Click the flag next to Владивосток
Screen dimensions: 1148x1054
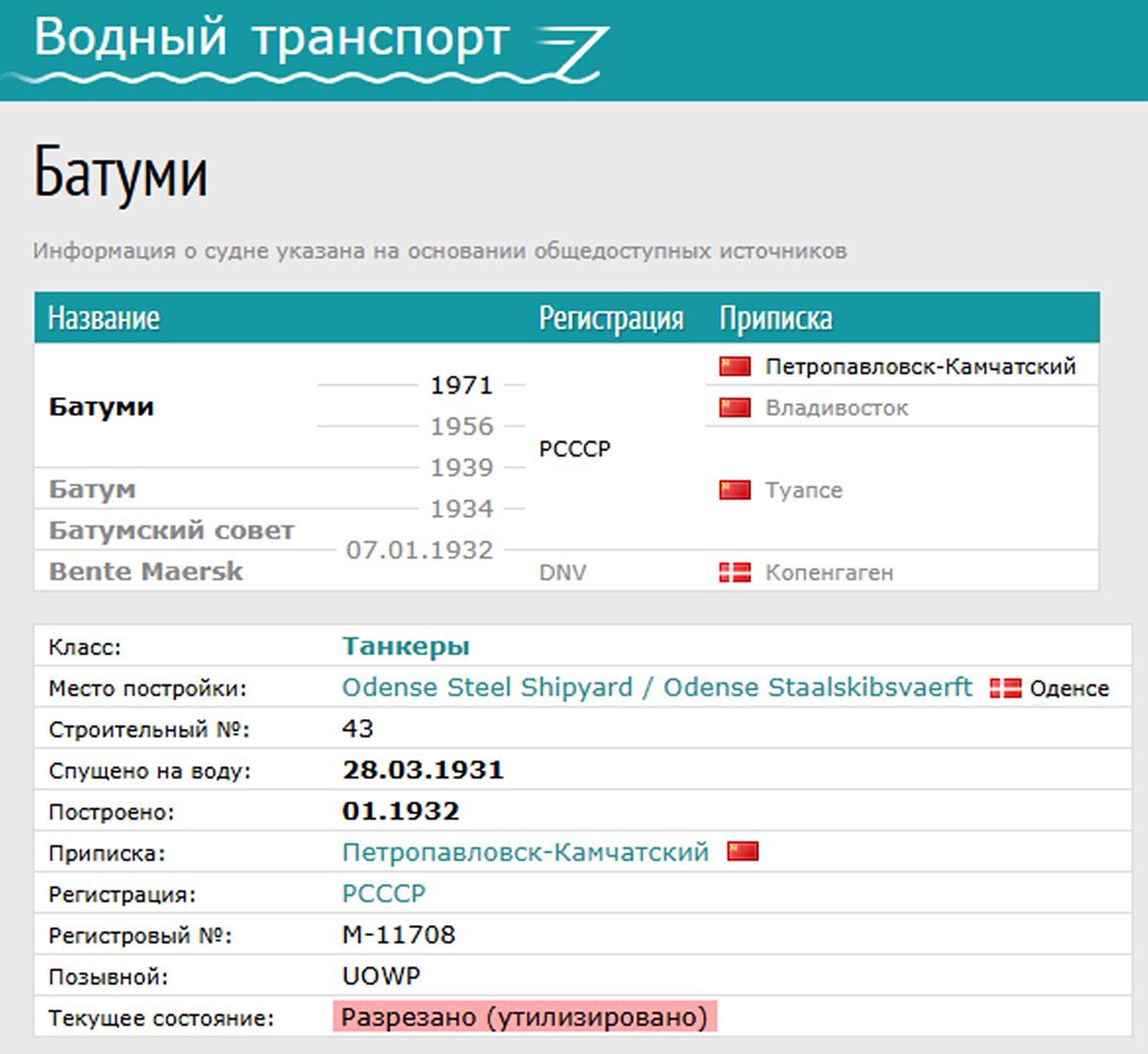(x=734, y=408)
